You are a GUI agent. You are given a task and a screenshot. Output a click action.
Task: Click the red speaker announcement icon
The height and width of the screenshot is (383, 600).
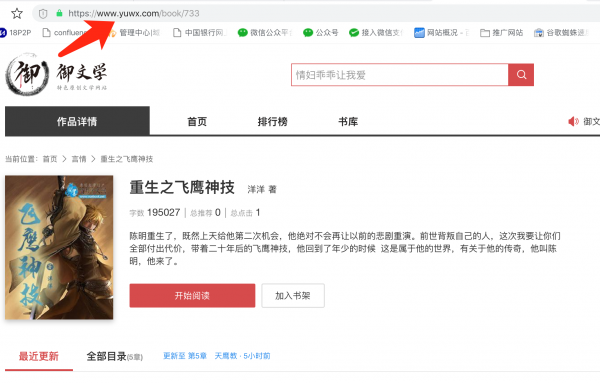click(573, 122)
